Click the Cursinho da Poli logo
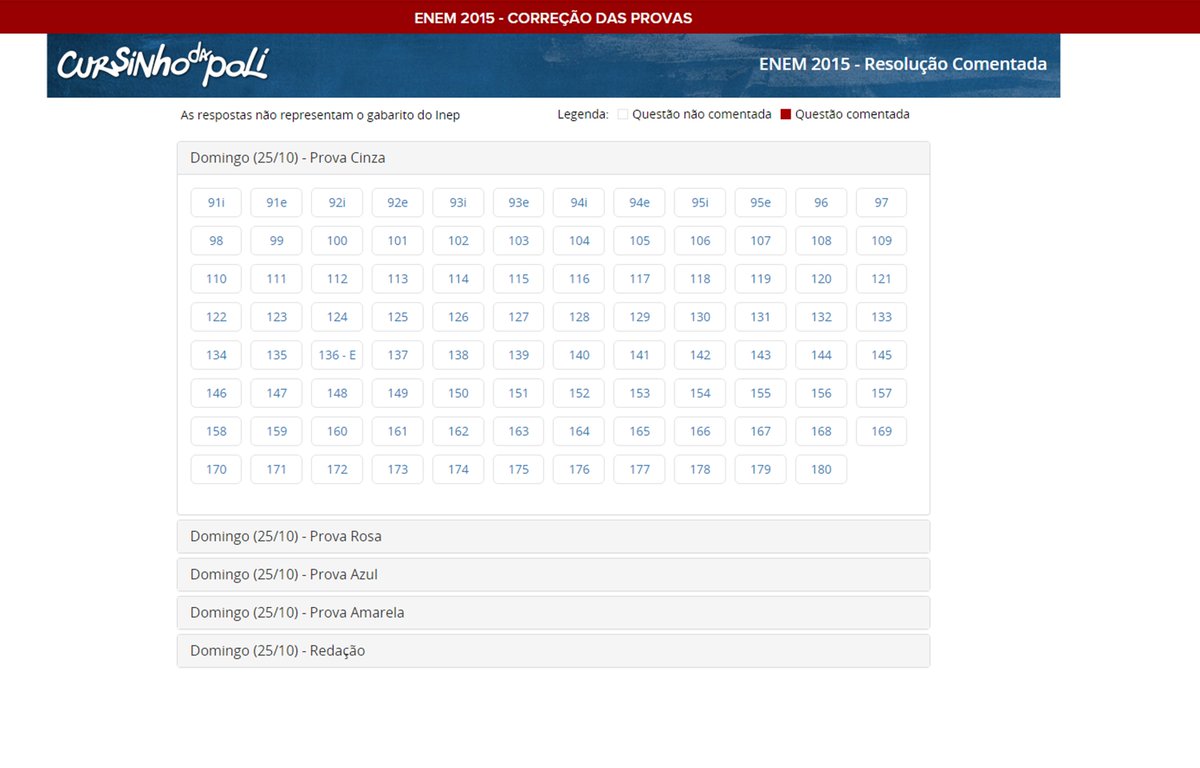 click(162, 66)
